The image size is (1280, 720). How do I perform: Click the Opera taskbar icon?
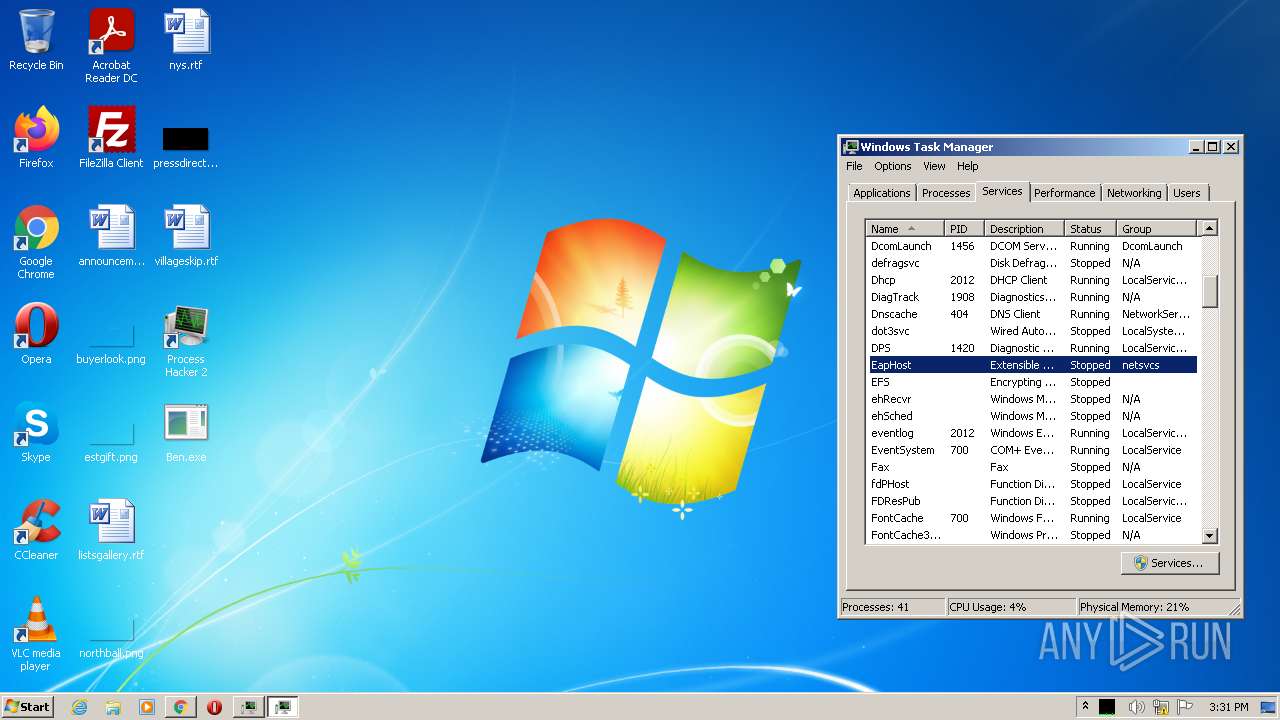pos(214,707)
